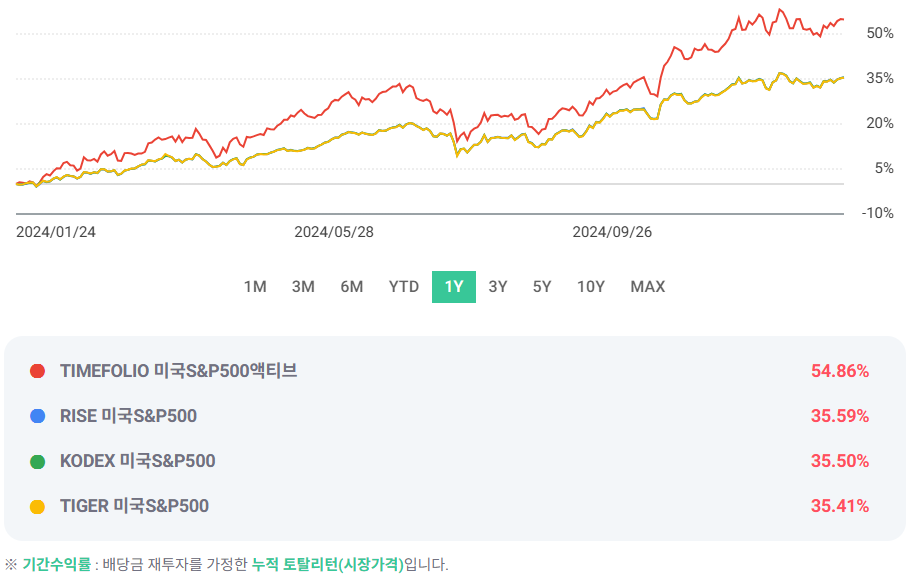The height and width of the screenshot is (575, 908).
Task: Click the 35.41% return value
Action: pyautogui.click(x=840, y=506)
